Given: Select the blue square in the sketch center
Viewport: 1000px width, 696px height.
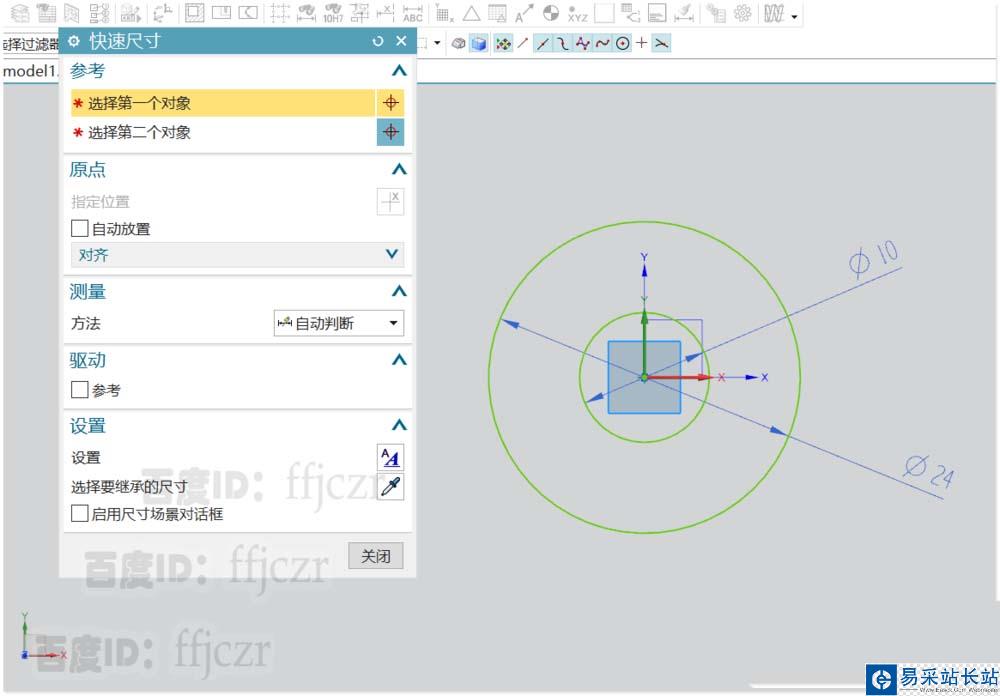Looking at the screenshot, I should (644, 377).
